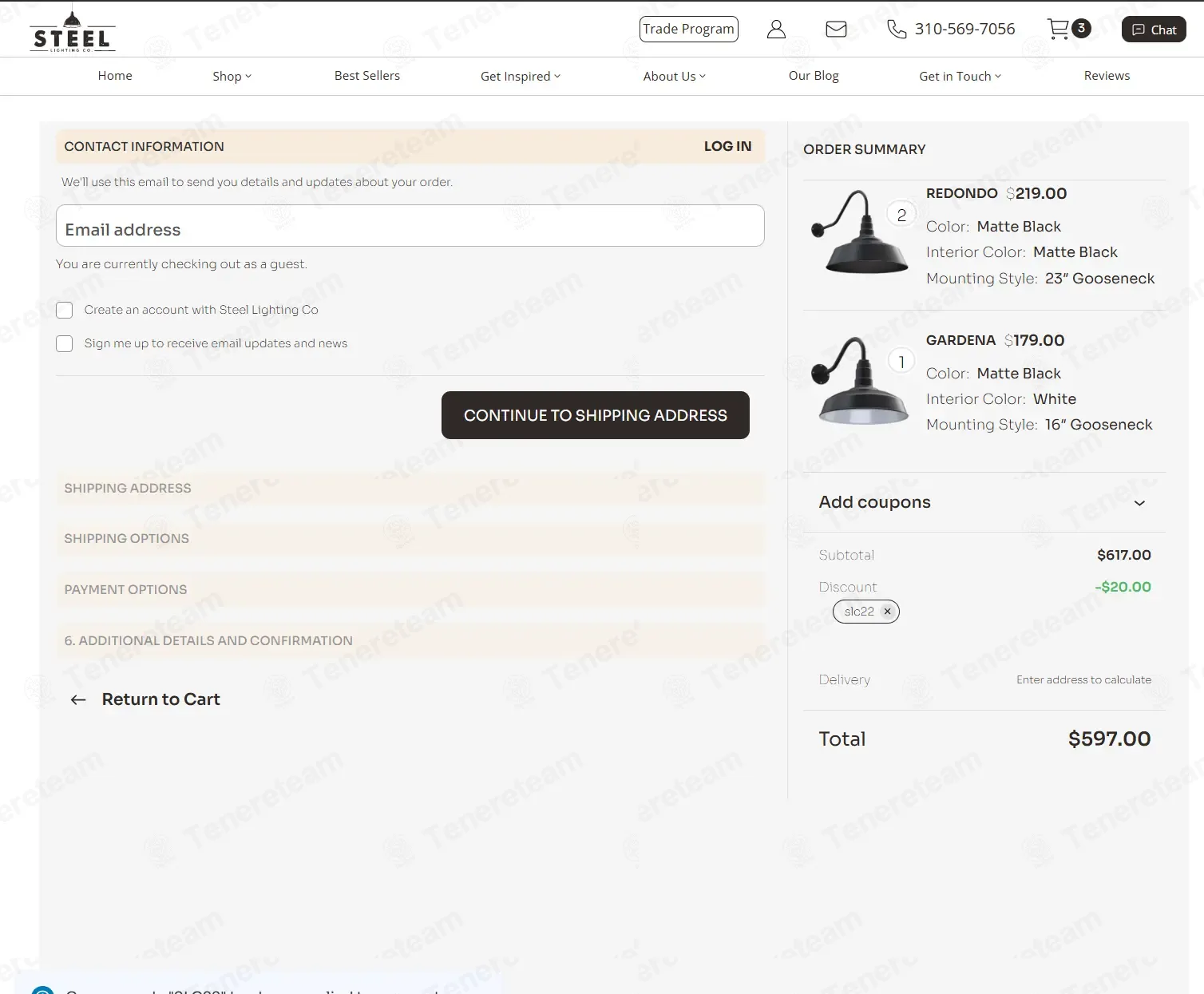1204x994 pixels.
Task: Expand the Get Inspired menu
Action: point(520,77)
